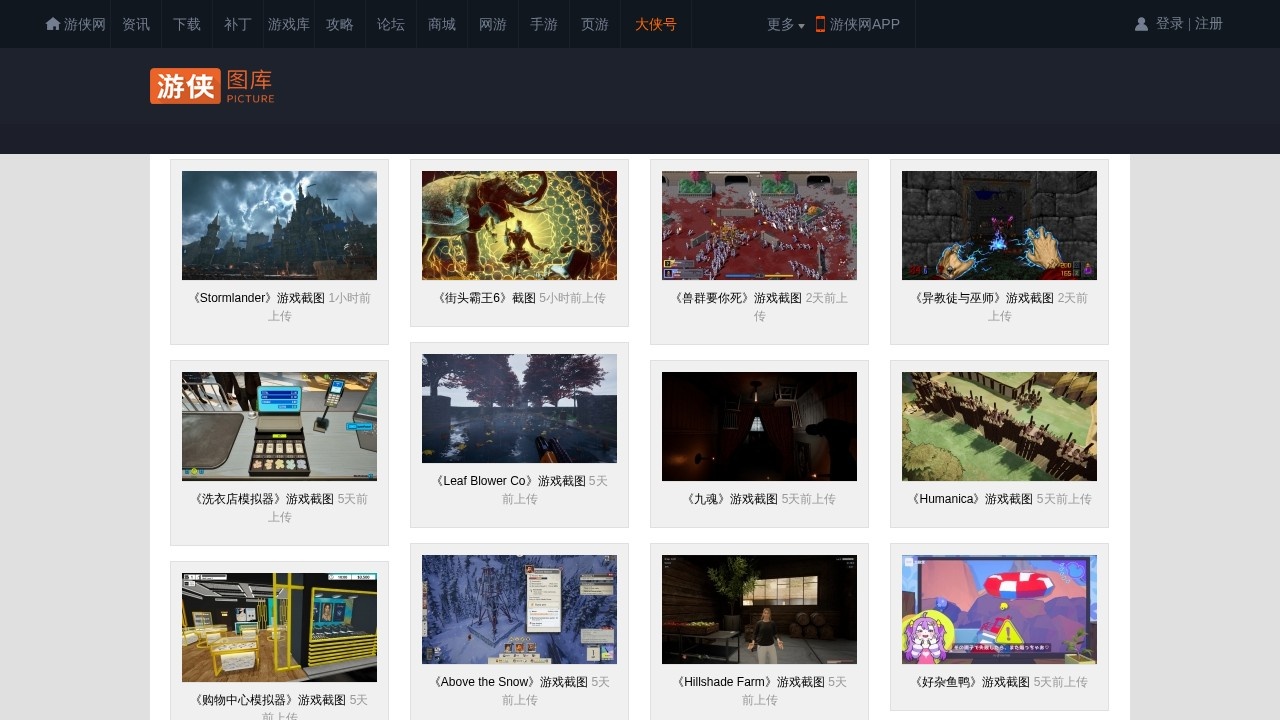1280x720 pixels.
Task: Click the 游侠图库 PICTURE logo
Action: [212, 86]
